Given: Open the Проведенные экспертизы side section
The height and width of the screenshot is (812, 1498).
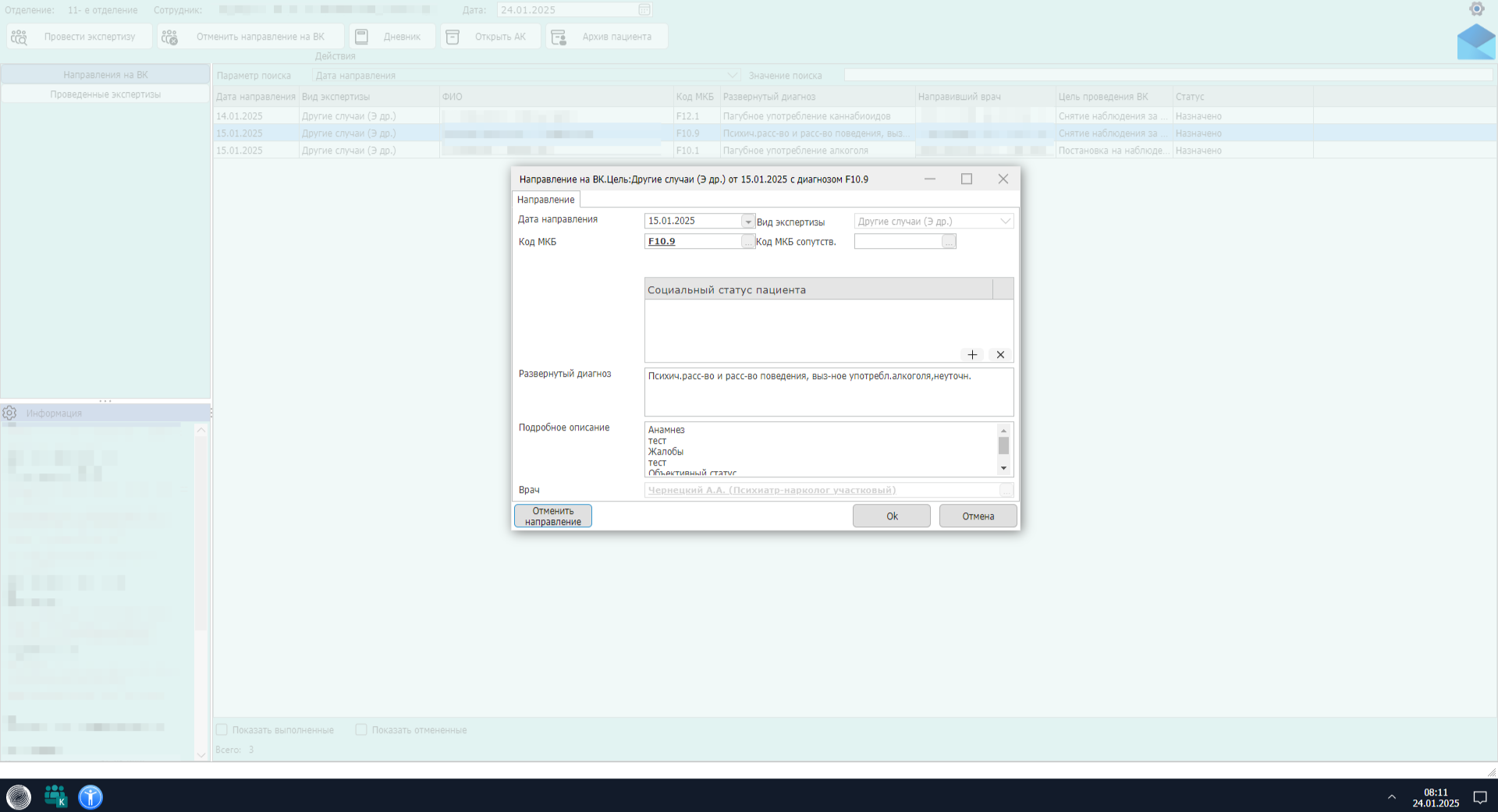Looking at the screenshot, I should (105, 94).
